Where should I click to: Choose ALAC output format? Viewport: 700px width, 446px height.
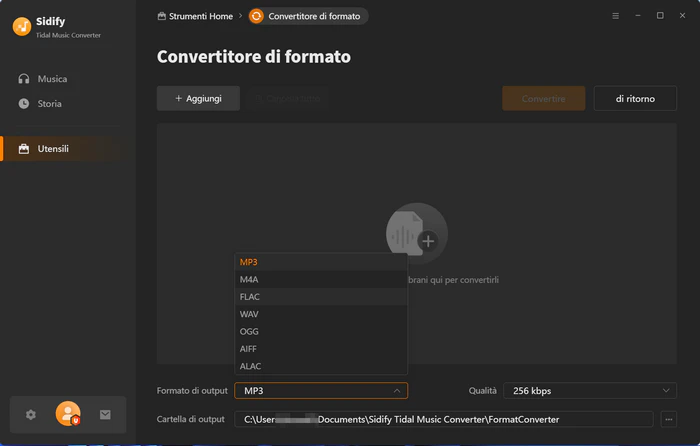(321, 366)
